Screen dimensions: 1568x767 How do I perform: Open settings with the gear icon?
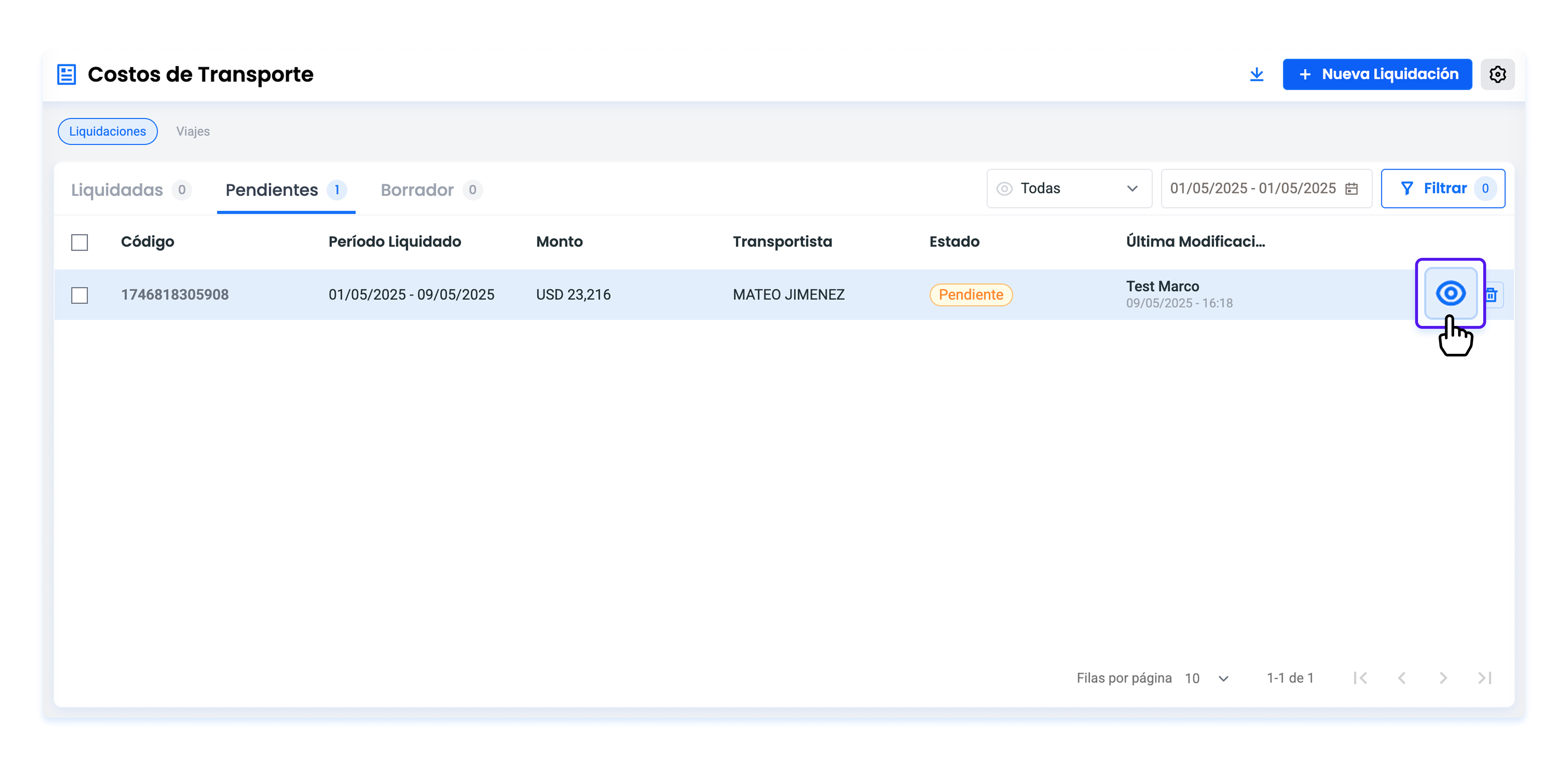1497,74
